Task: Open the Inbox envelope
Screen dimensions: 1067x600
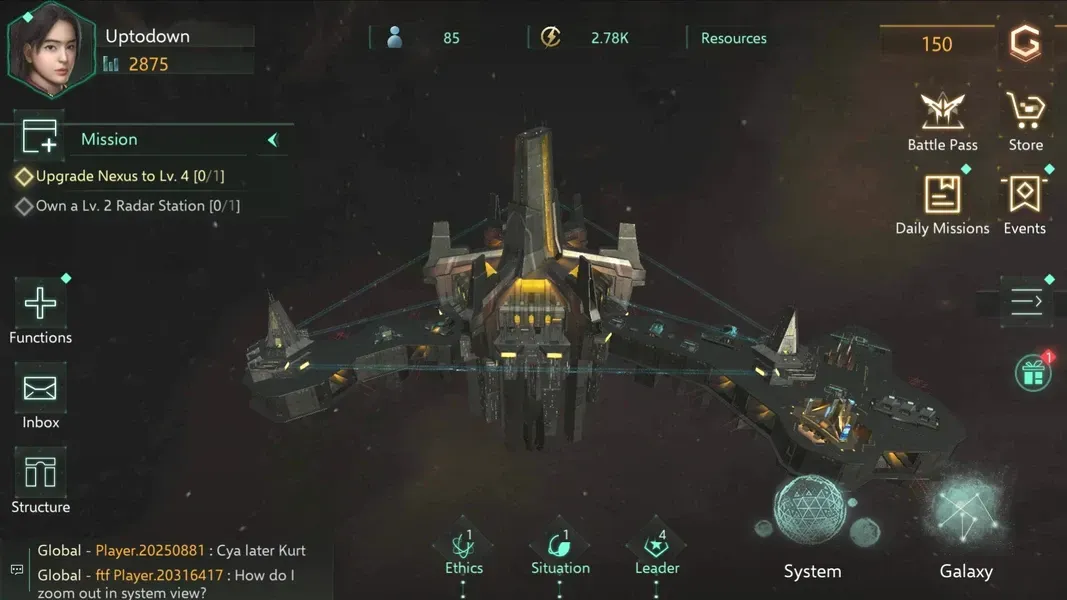Action: pyautogui.click(x=40, y=388)
